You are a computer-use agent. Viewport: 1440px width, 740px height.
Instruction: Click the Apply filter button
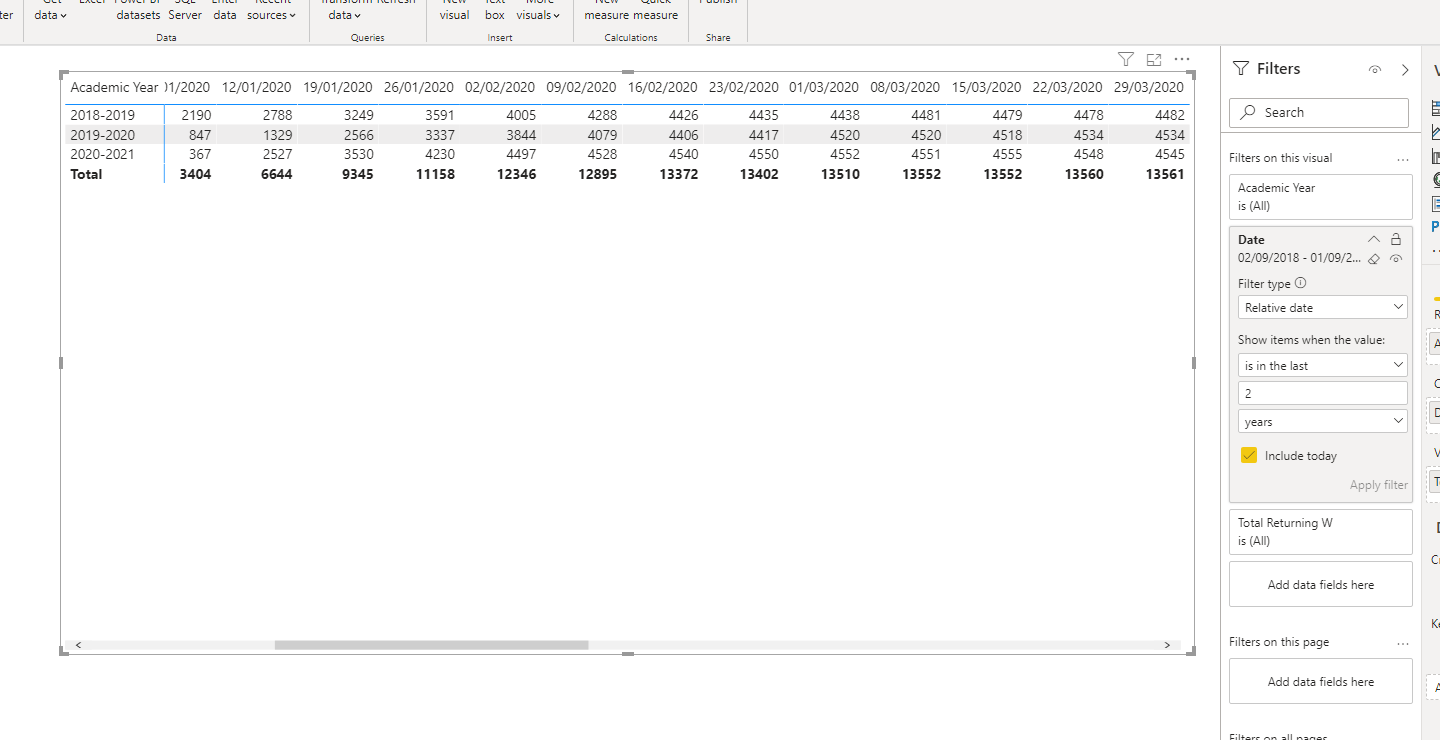1378,485
